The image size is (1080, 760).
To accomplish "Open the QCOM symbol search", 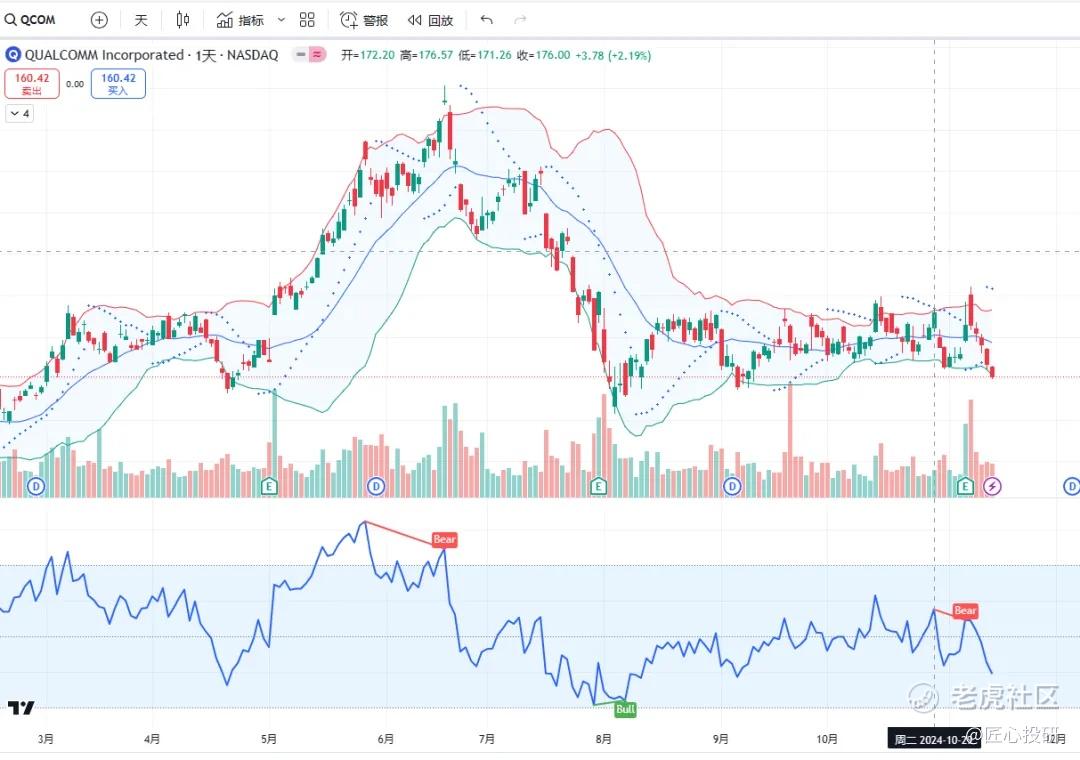I will point(30,20).
